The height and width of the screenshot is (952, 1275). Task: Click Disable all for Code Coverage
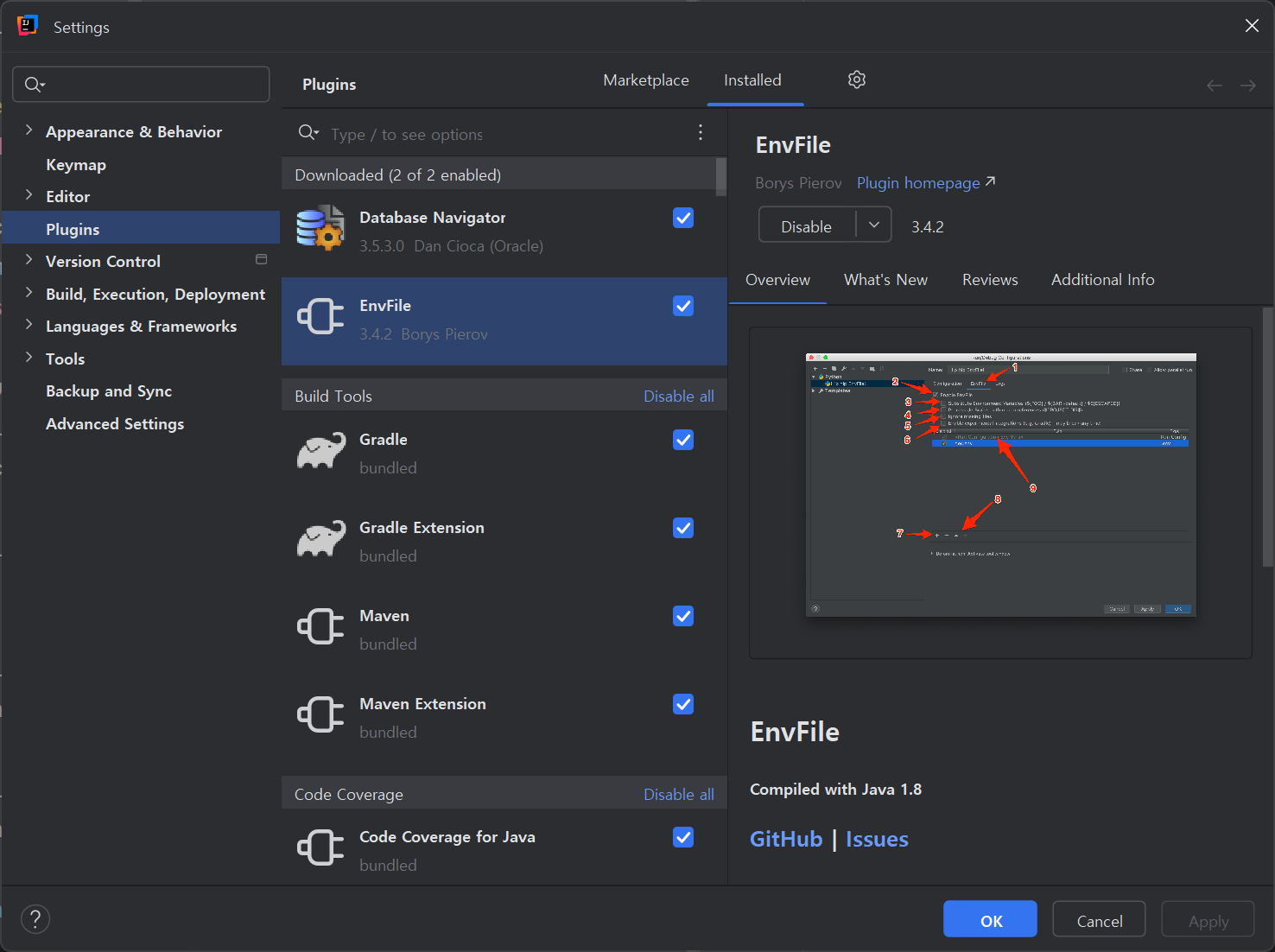pos(679,794)
